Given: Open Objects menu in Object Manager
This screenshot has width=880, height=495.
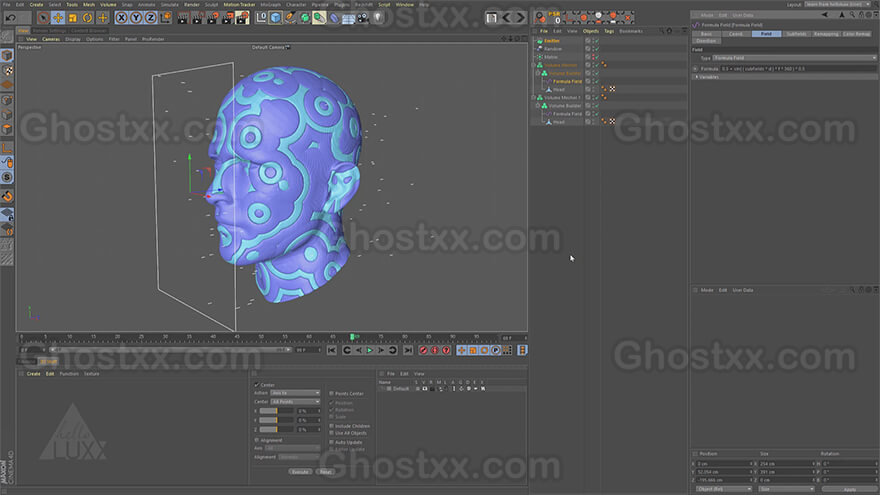Looking at the screenshot, I should 591,31.
